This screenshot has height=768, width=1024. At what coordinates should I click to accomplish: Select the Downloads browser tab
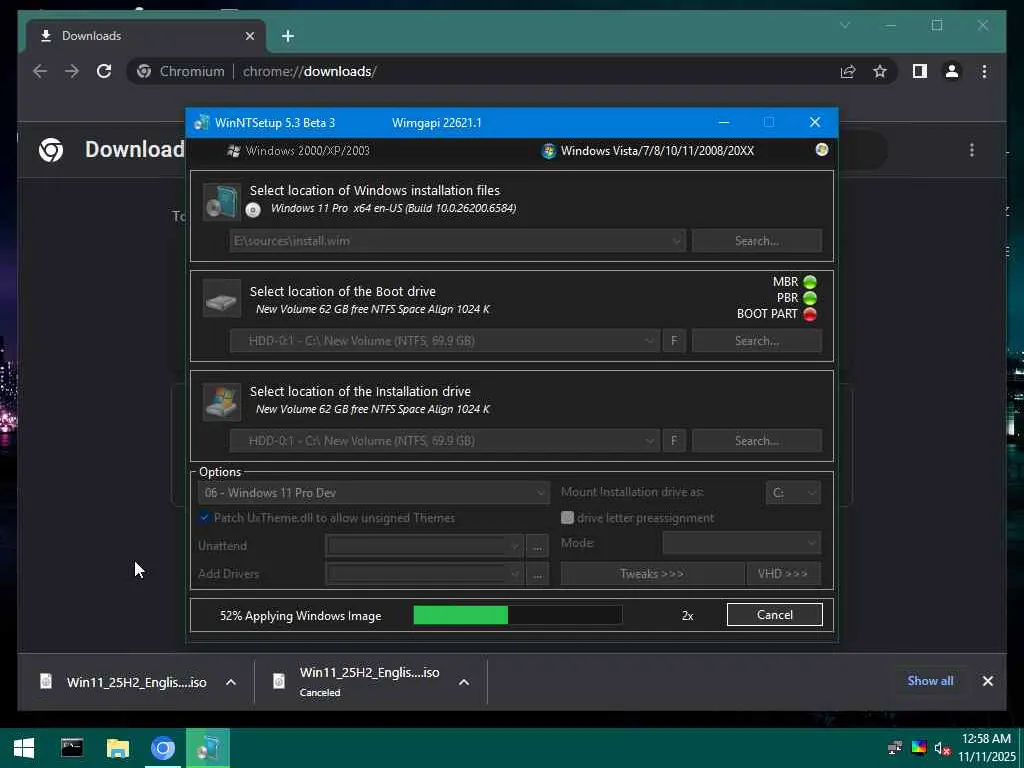tap(146, 36)
